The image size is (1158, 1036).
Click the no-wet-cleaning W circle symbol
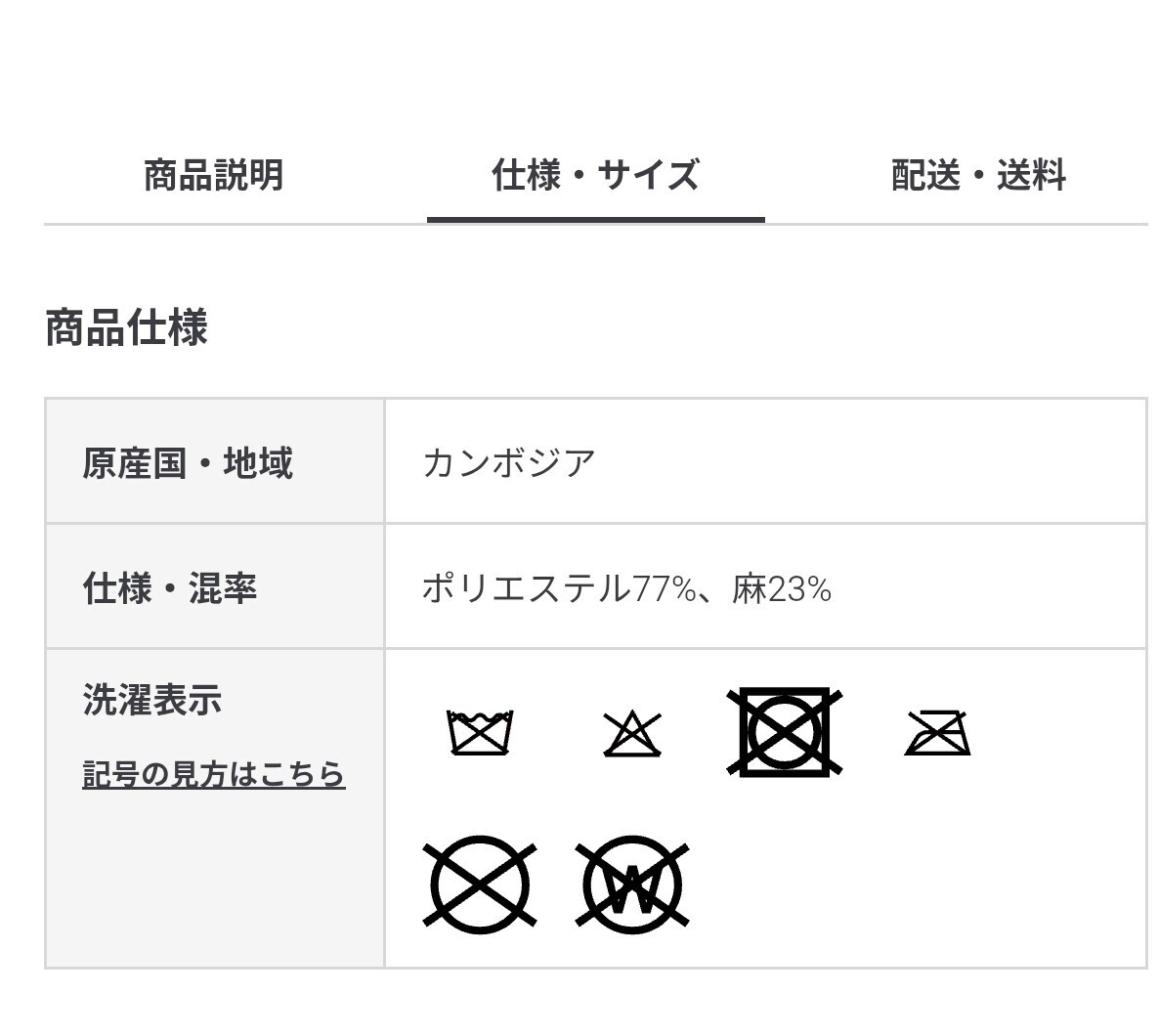(x=632, y=885)
